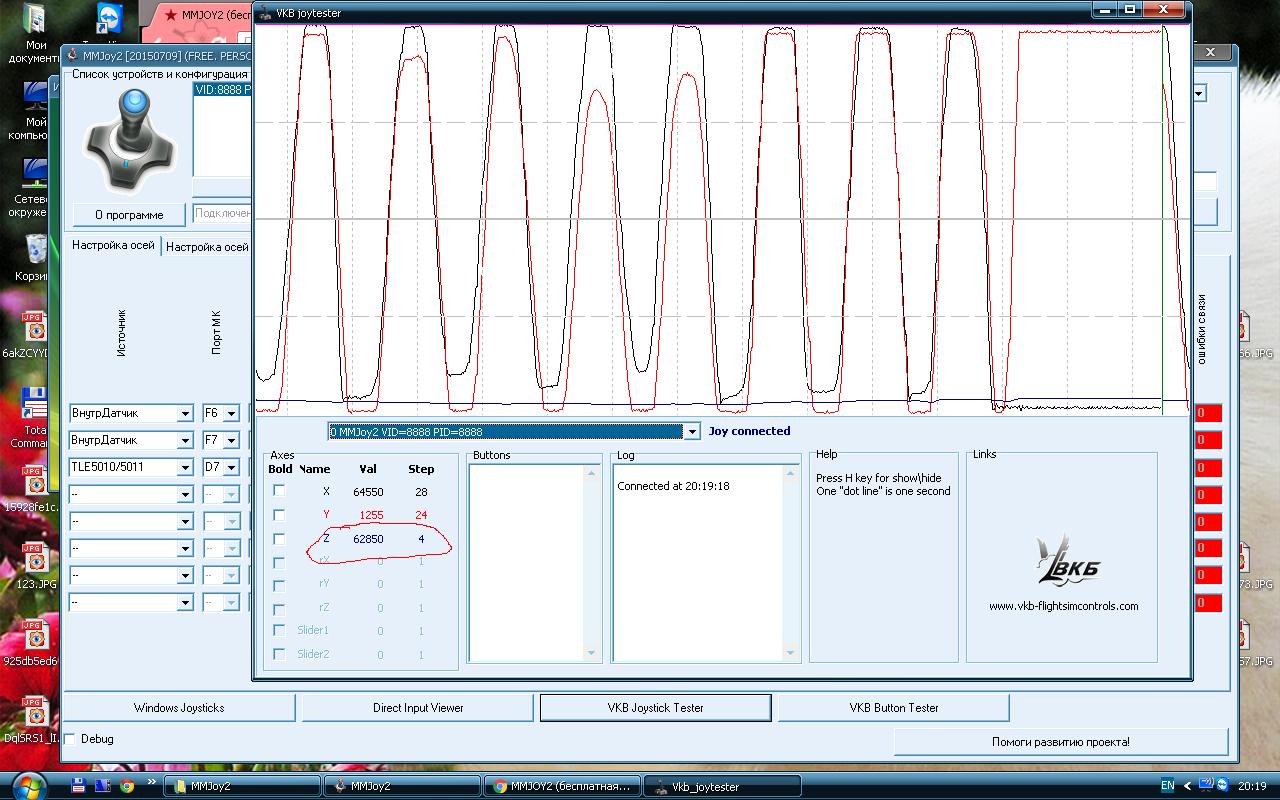The image size is (1280, 800).
Task: Switch to first Настройка осей tab
Action: click(113, 245)
